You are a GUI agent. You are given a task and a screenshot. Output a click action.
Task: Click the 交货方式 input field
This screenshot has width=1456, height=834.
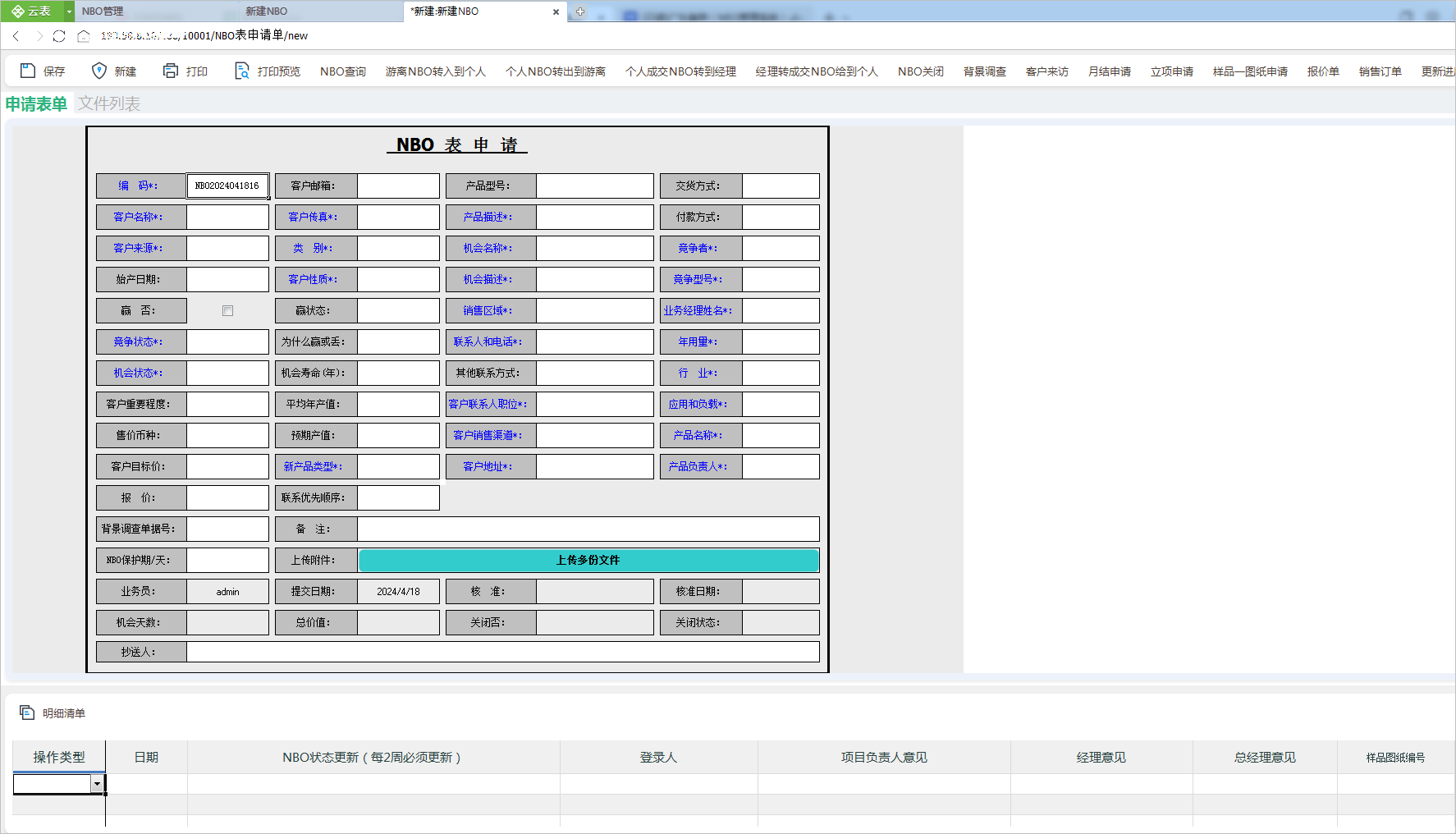tap(781, 186)
